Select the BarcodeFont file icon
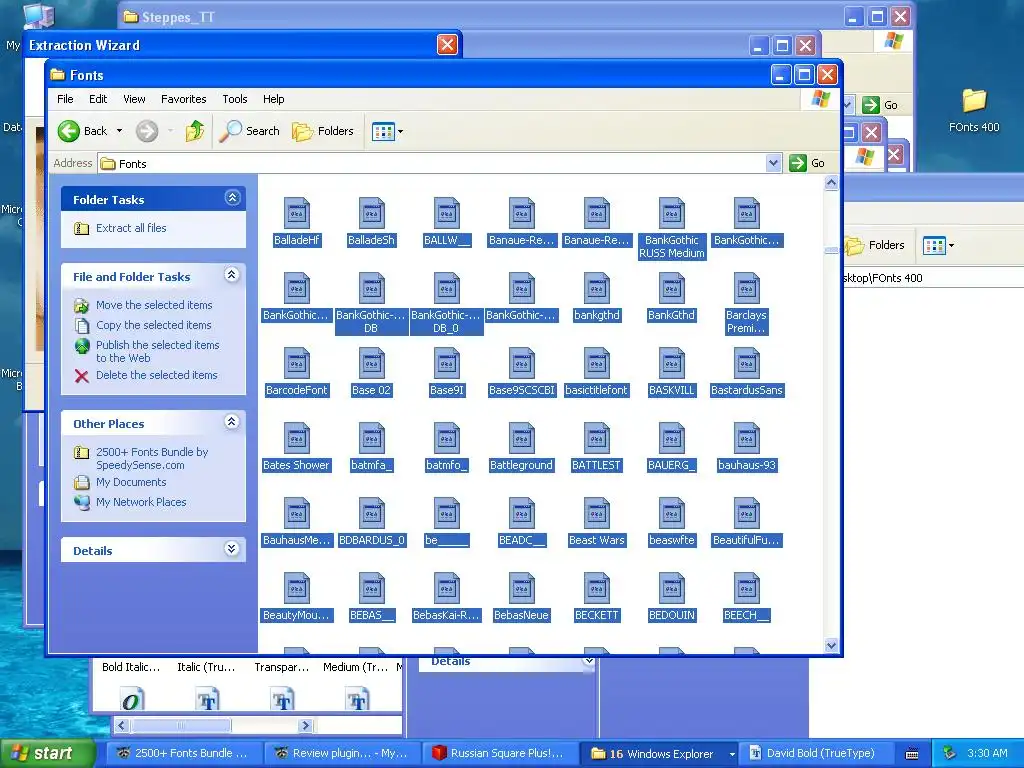 (x=296, y=363)
